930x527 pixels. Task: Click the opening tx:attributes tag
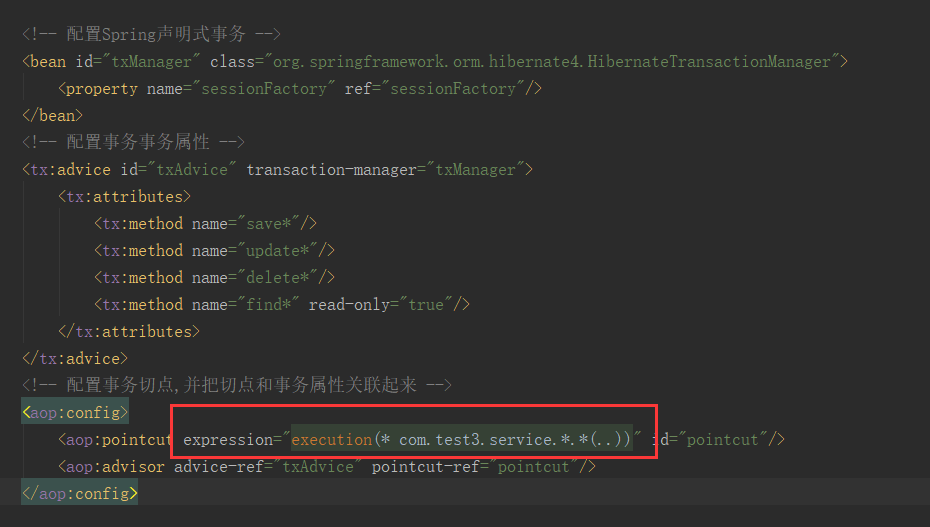tap(125, 197)
